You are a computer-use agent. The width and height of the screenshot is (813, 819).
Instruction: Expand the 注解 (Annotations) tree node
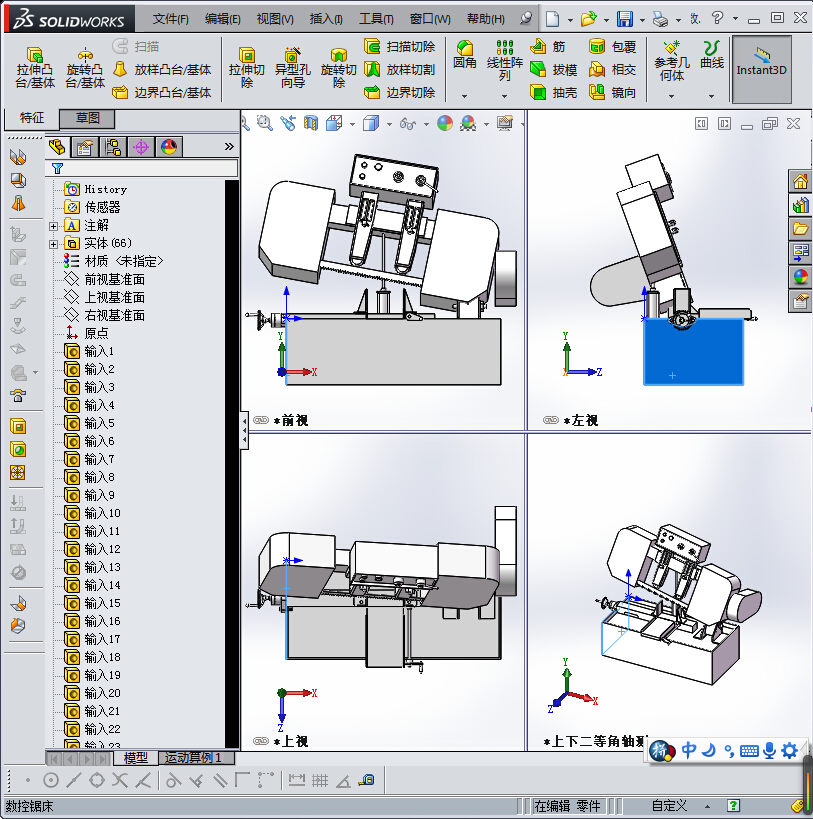[x=53, y=226]
